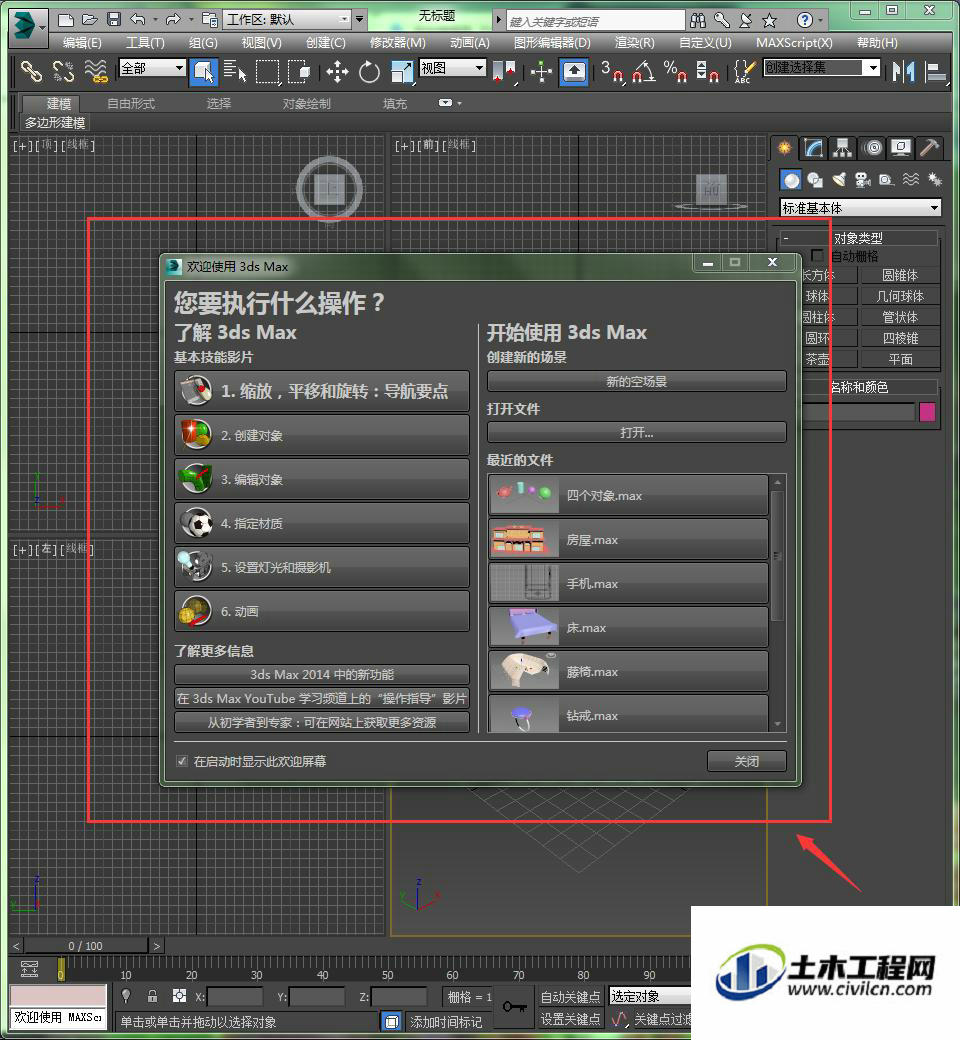Uncheck 在启动时显示此欢迎屏幕 checkbox
960x1040 pixels.
(x=182, y=761)
